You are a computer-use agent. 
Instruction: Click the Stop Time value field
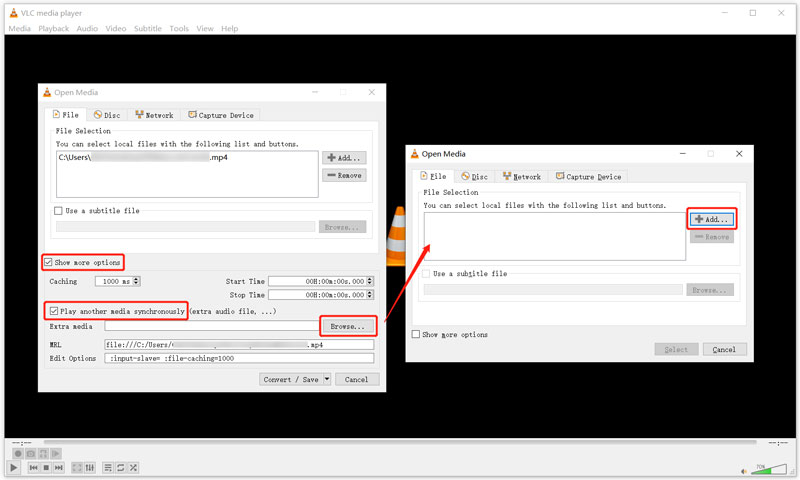click(x=317, y=294)
